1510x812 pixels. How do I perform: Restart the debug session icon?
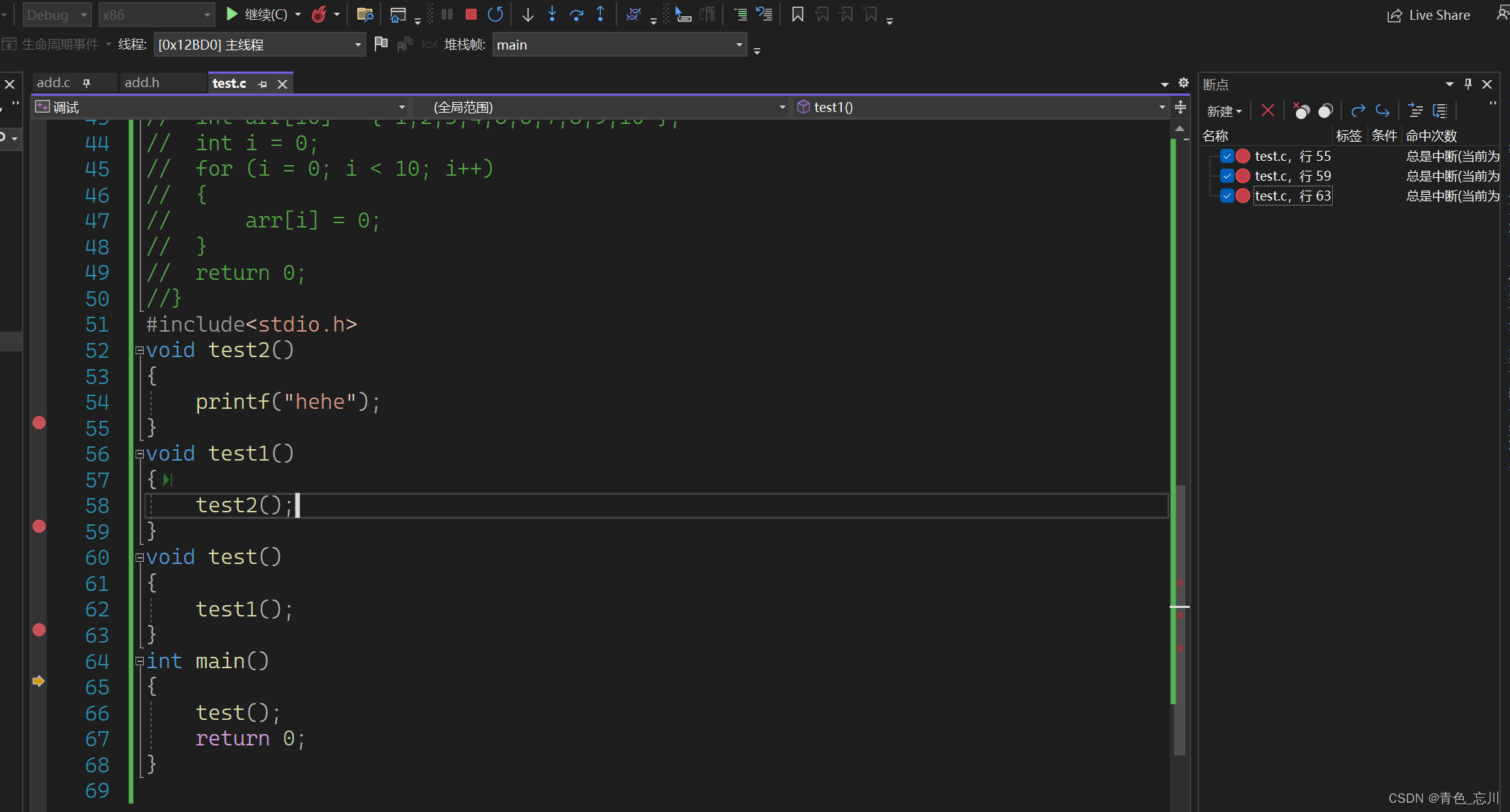coord(495,14)
